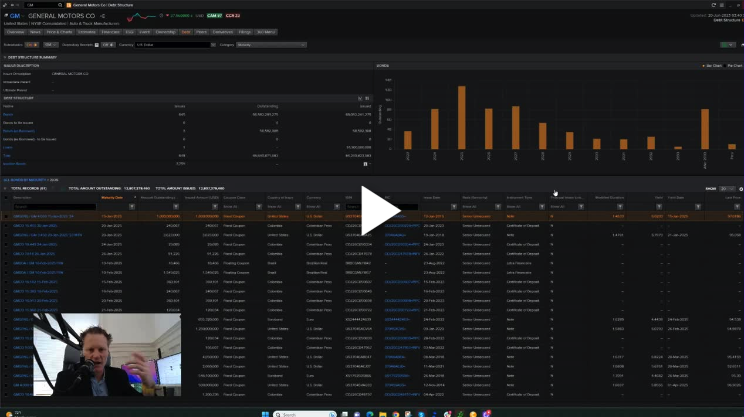
Task: Open the Ownership tab
Action: point(165,32)
